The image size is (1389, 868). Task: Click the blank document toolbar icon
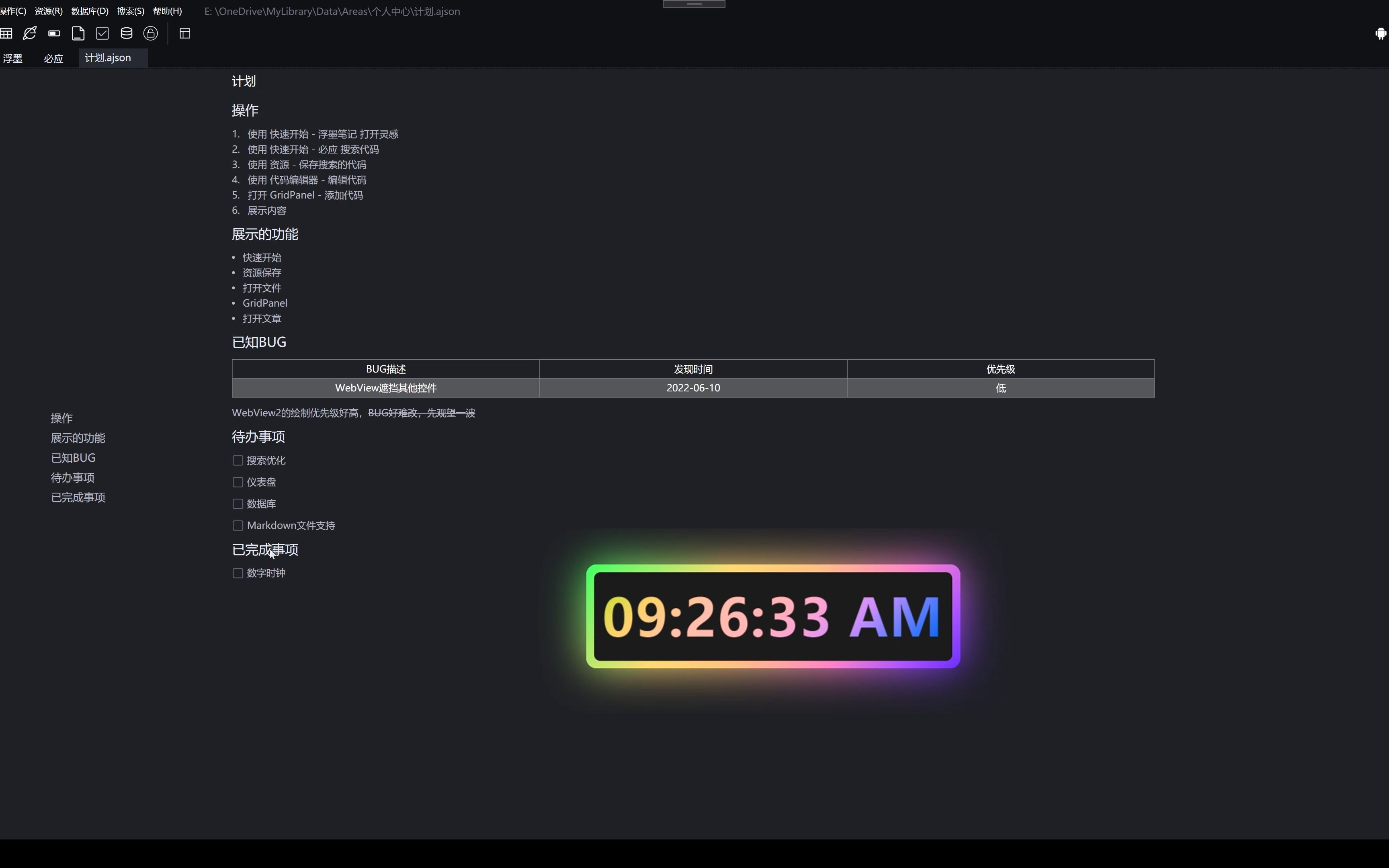click(78, 33)
